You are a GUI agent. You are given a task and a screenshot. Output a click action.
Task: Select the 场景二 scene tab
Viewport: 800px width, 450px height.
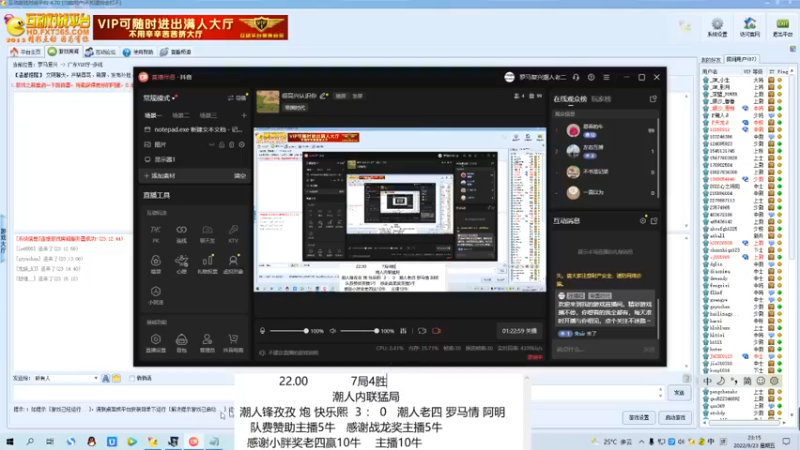tap(181, 116)
